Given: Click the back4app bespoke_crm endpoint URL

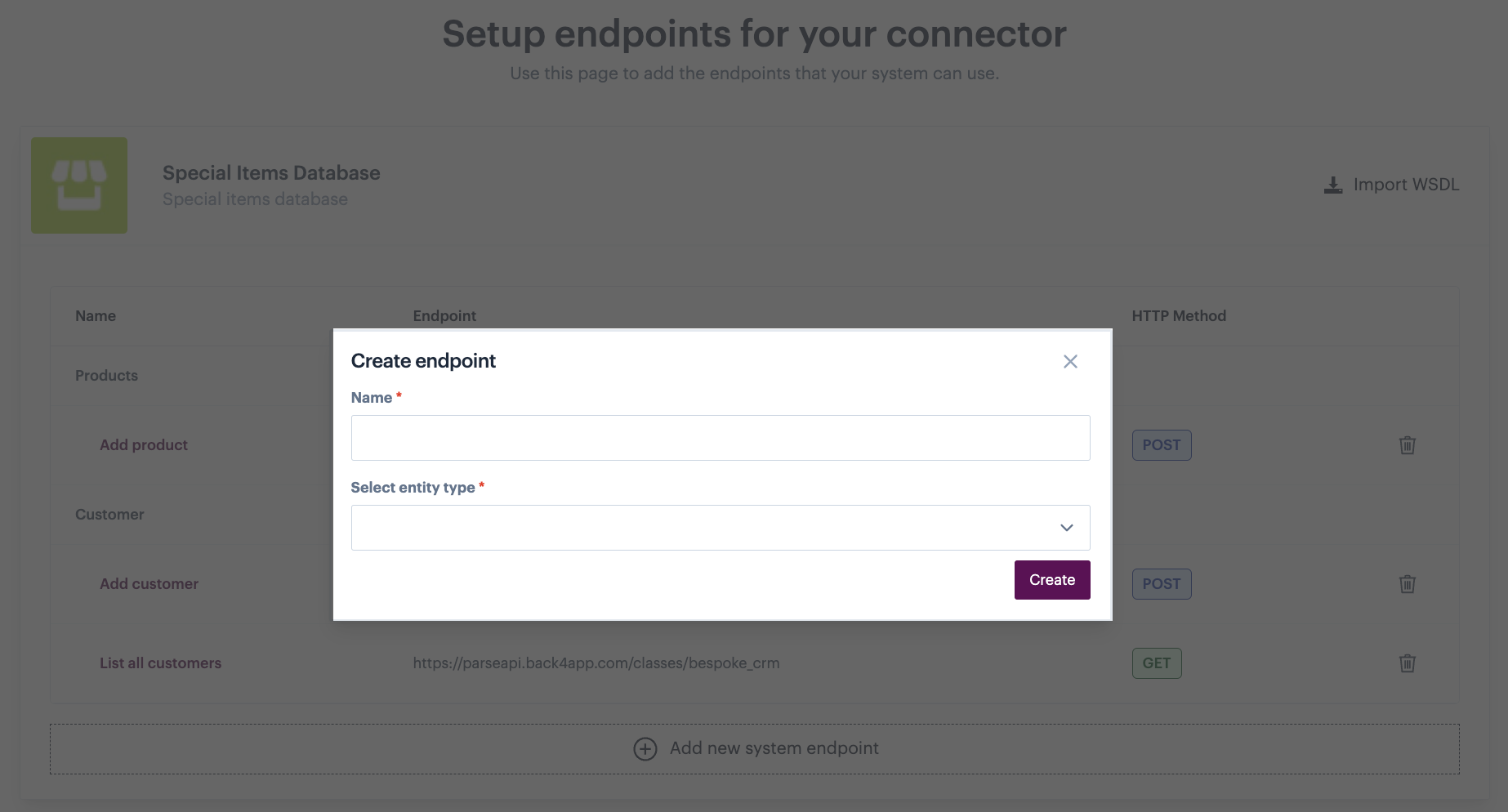Looking at the screenshot, I should [x=596, y=663].
